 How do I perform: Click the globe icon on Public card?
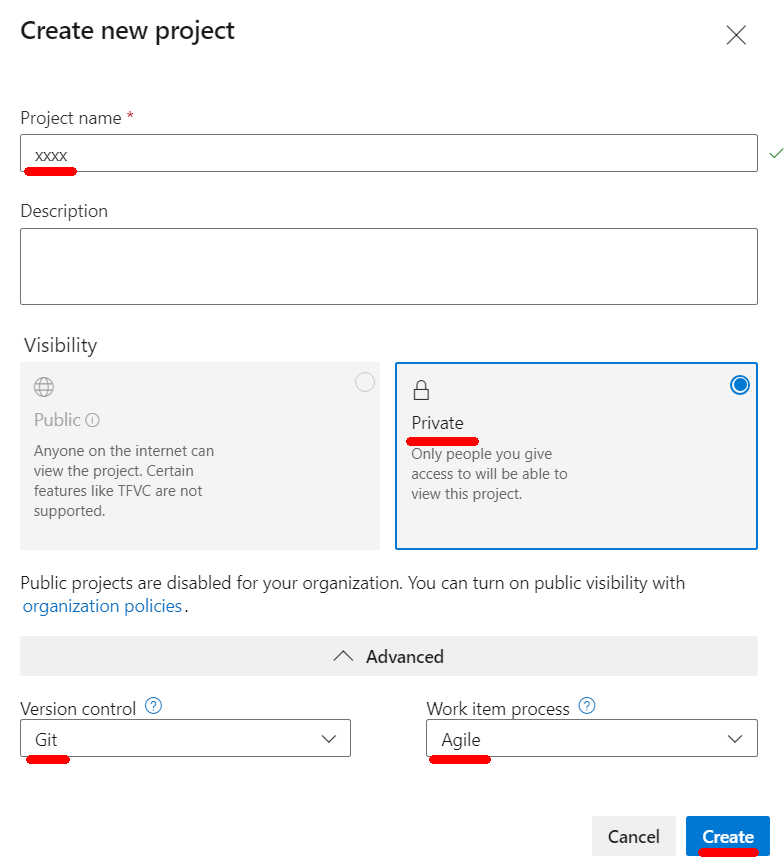43,387
